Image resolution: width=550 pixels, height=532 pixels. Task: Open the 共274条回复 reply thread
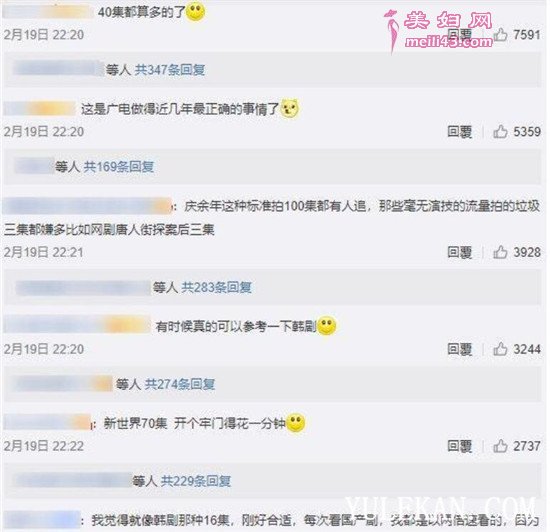(x=180, y=384)
